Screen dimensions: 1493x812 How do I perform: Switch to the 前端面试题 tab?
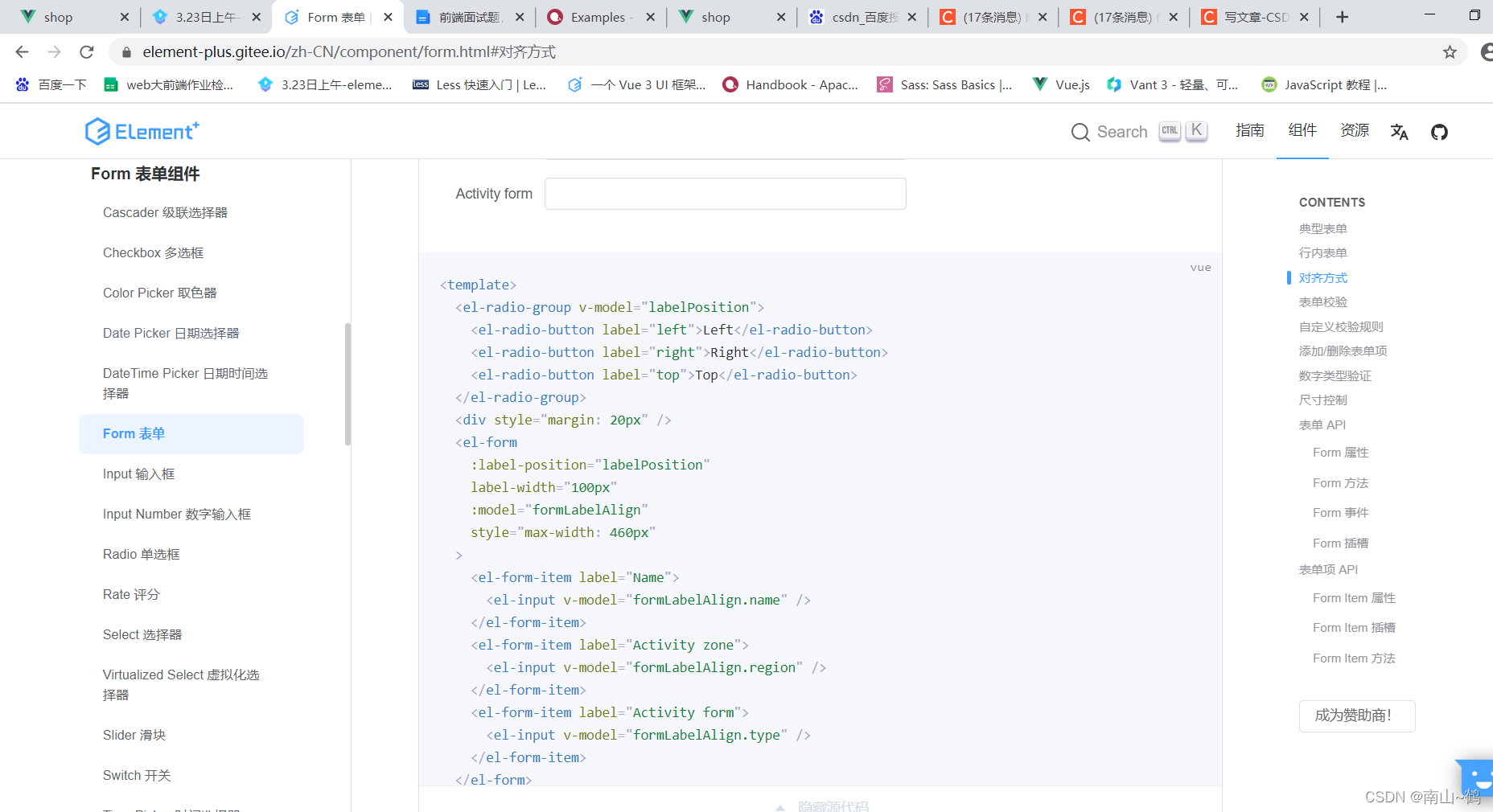coord(470,17)
